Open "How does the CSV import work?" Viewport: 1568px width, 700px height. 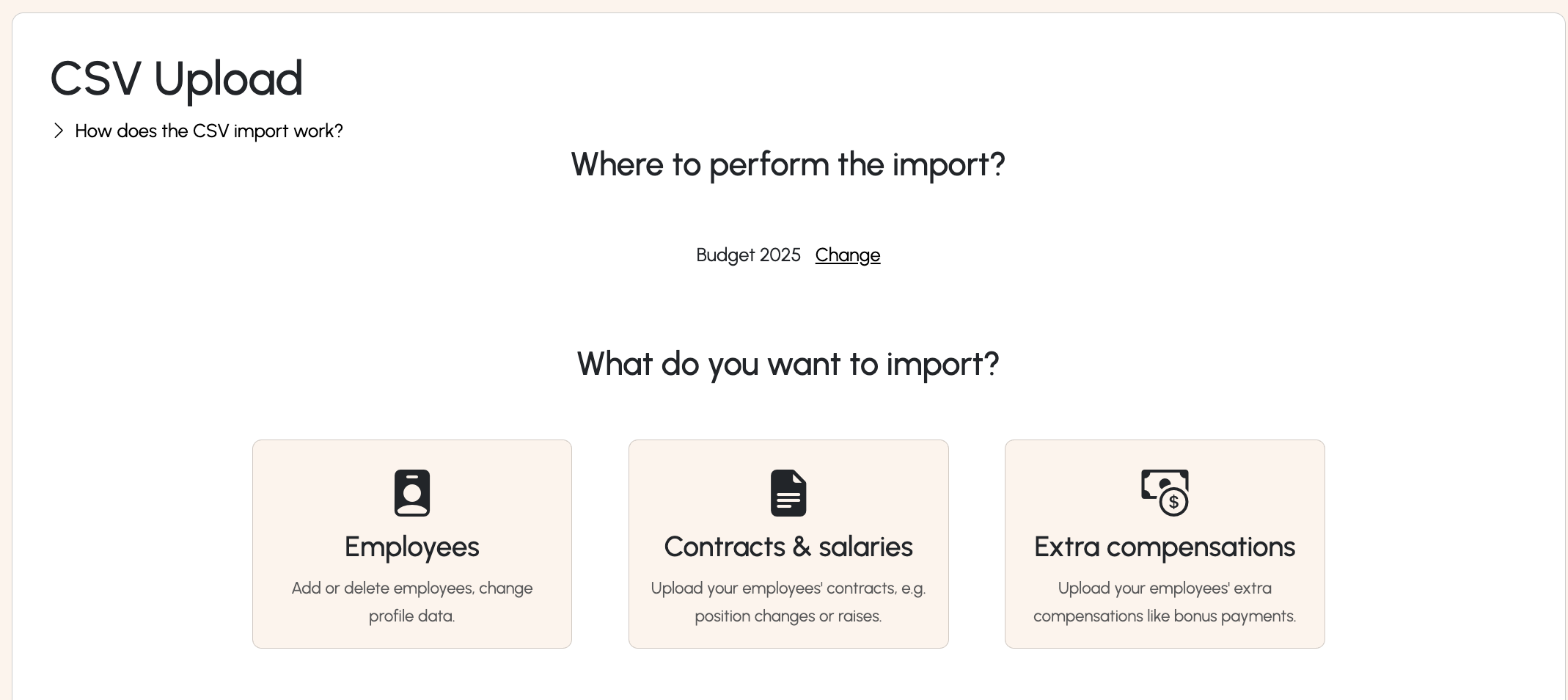(209, 131)
